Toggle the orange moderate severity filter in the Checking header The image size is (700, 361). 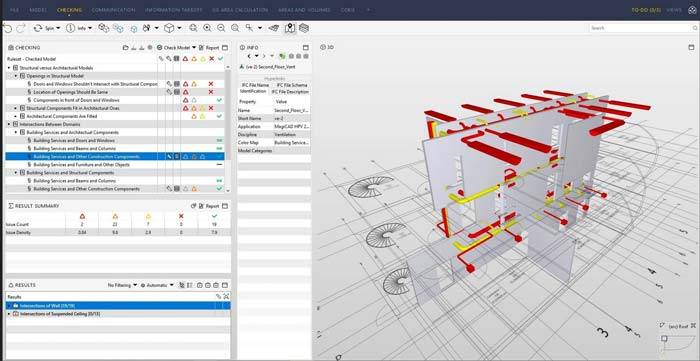tap(194, 59)
